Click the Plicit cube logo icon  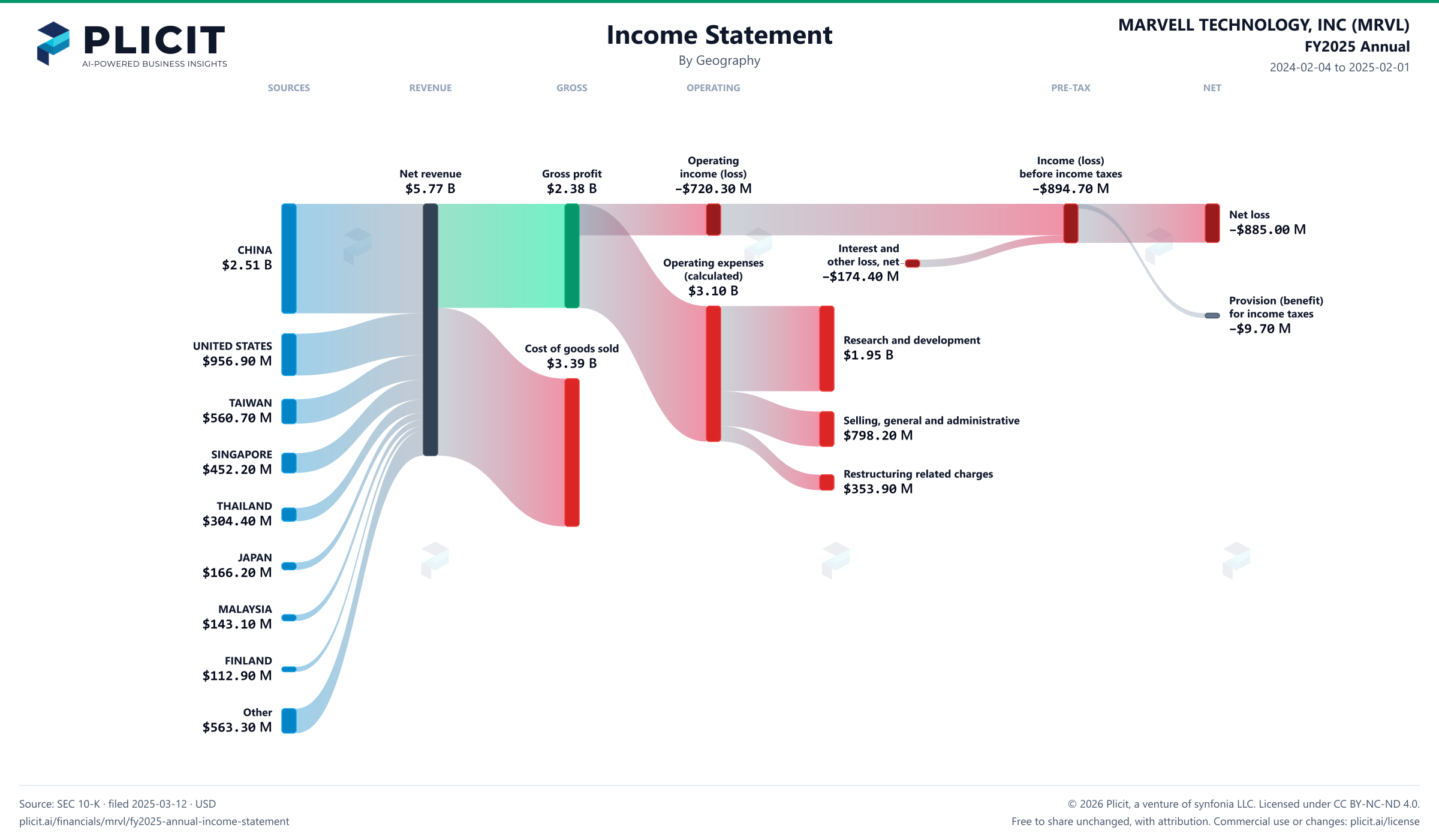click(x=53, y=43)
